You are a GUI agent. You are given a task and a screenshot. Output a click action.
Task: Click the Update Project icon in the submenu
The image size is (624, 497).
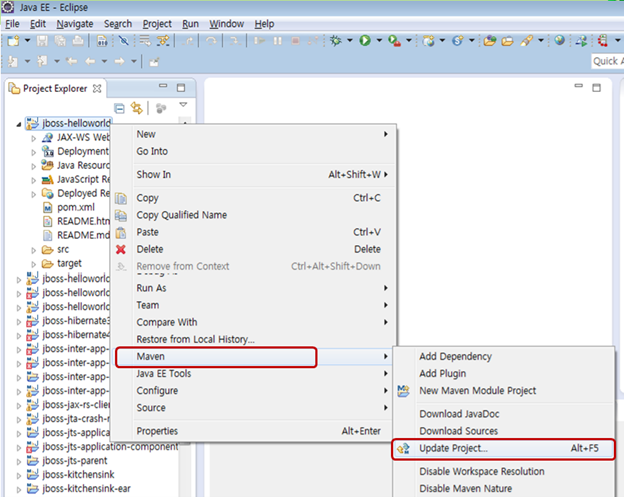coord(404,449)
